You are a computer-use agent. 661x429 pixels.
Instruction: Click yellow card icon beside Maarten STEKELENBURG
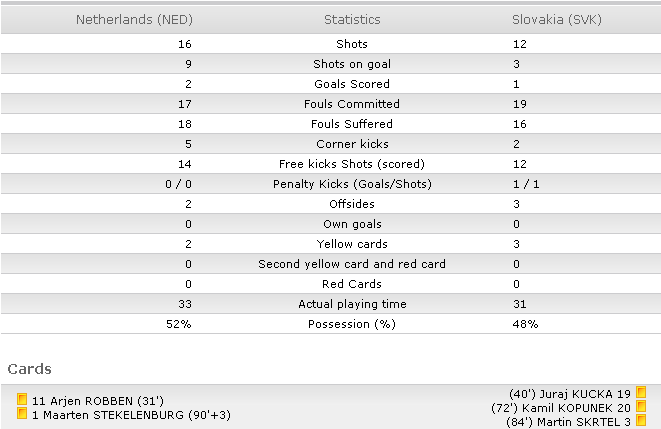(22, 413)
